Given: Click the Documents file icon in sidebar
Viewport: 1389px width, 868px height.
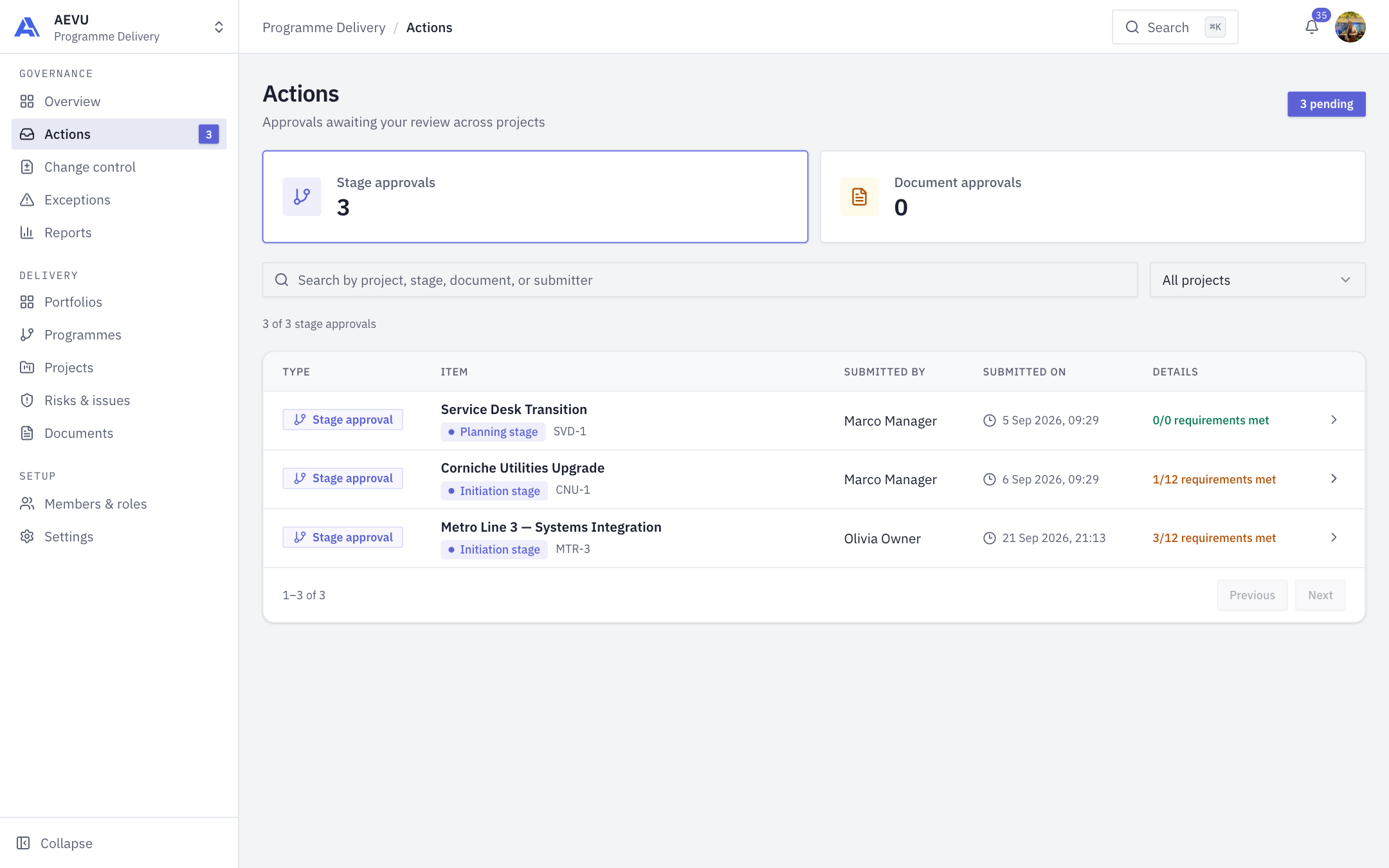Looking at the screenshot, I should tap(27, 433).
